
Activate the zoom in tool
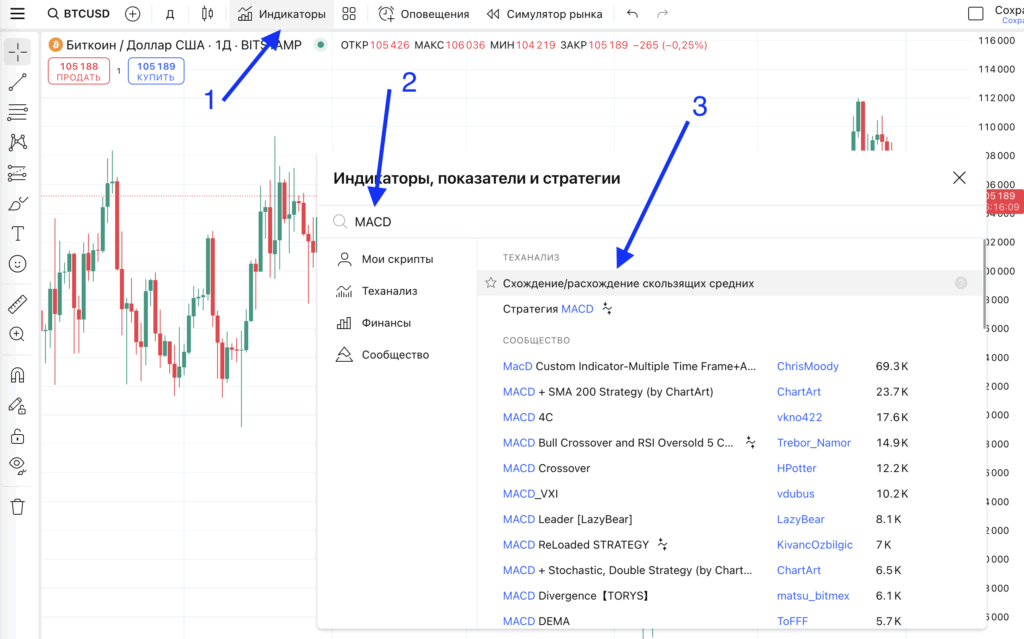tap(18, 335)
